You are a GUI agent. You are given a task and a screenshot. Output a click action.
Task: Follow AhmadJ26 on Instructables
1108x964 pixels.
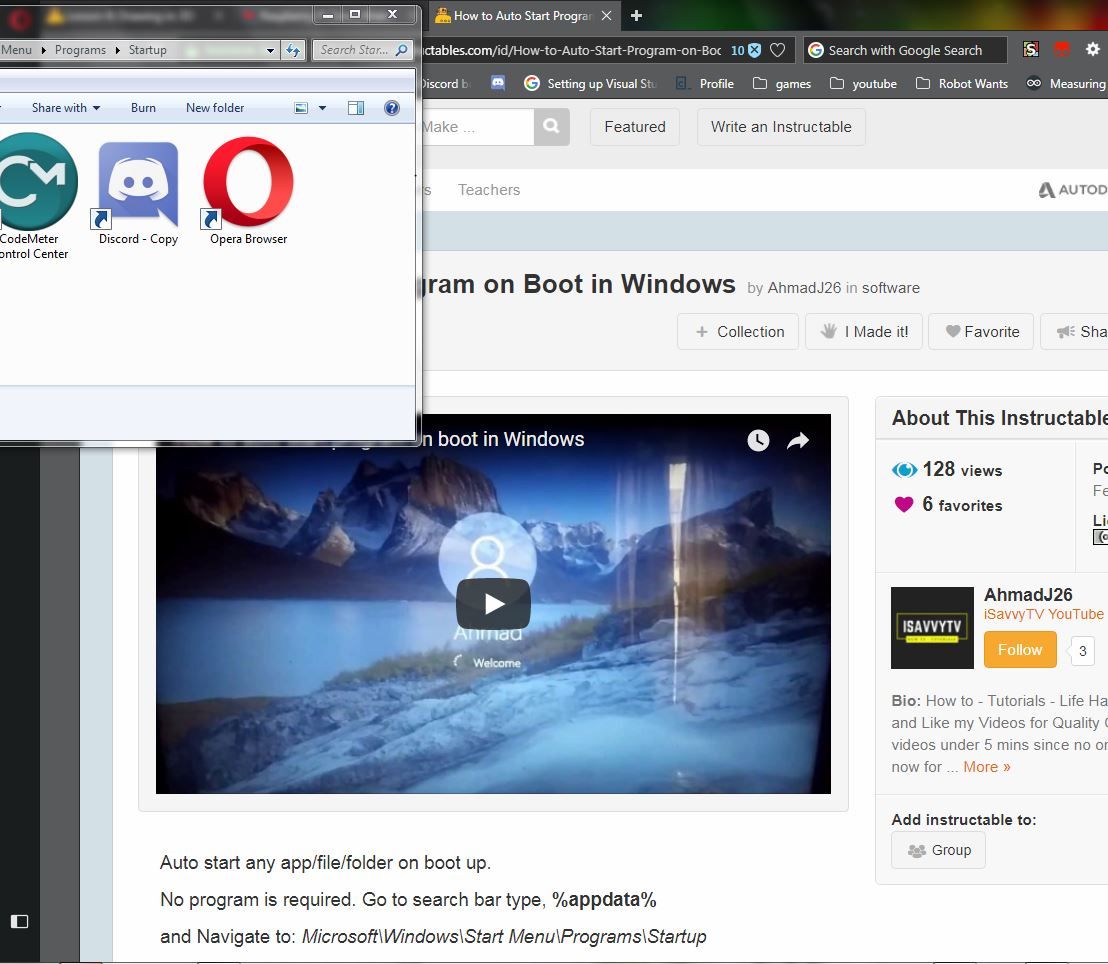coord(1019,649)
